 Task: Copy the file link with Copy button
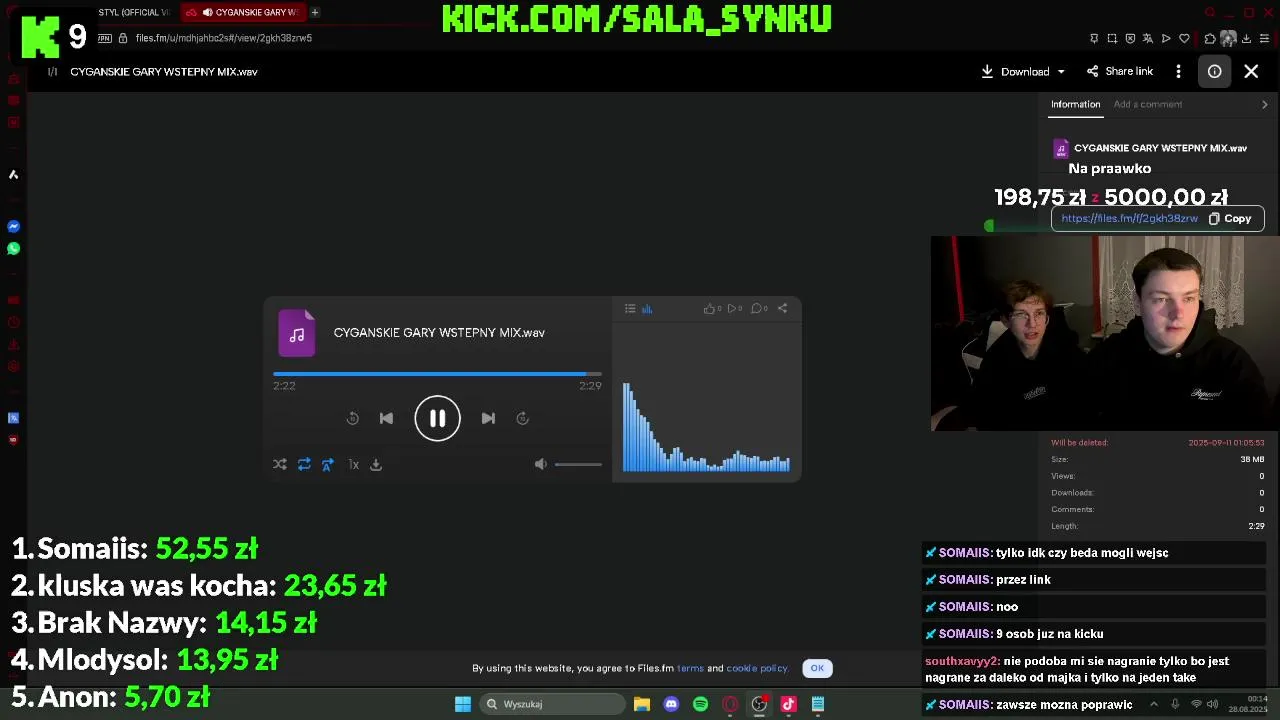coord(1230,219)
